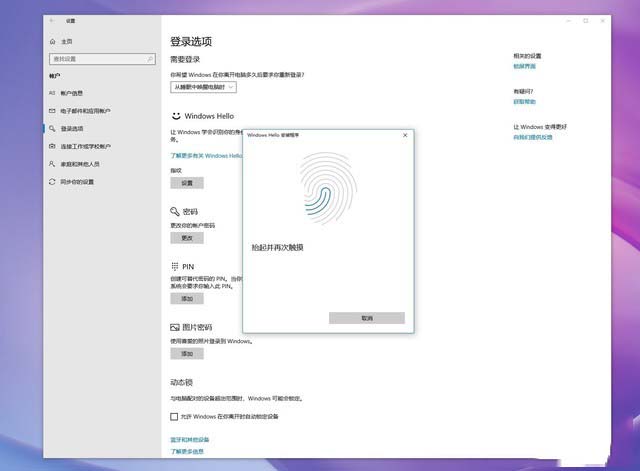
Task: Open the 获取帮助 get help link
Action: tap(524, 102)
